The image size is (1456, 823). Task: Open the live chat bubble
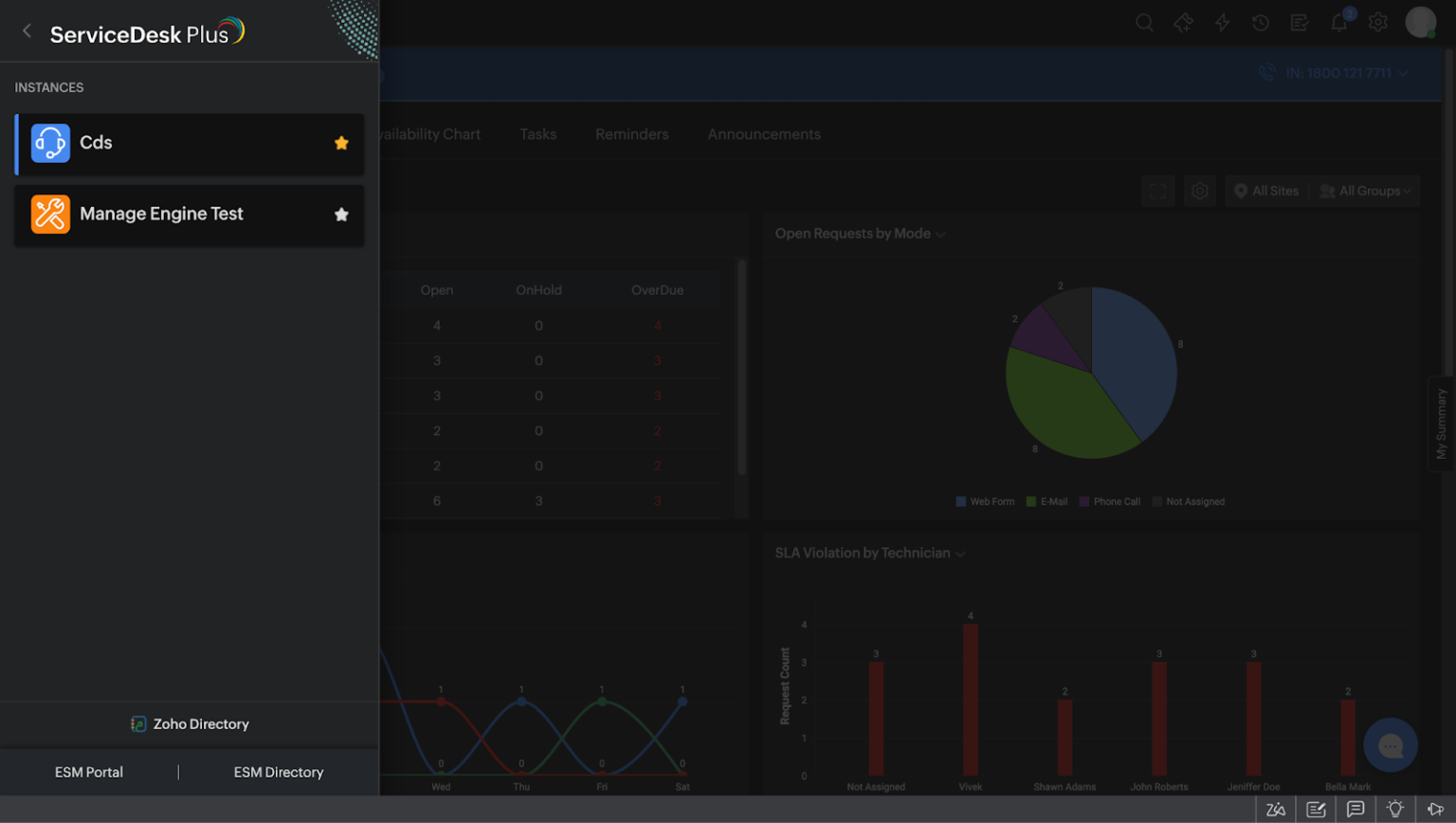click(x=1391, y=745)
